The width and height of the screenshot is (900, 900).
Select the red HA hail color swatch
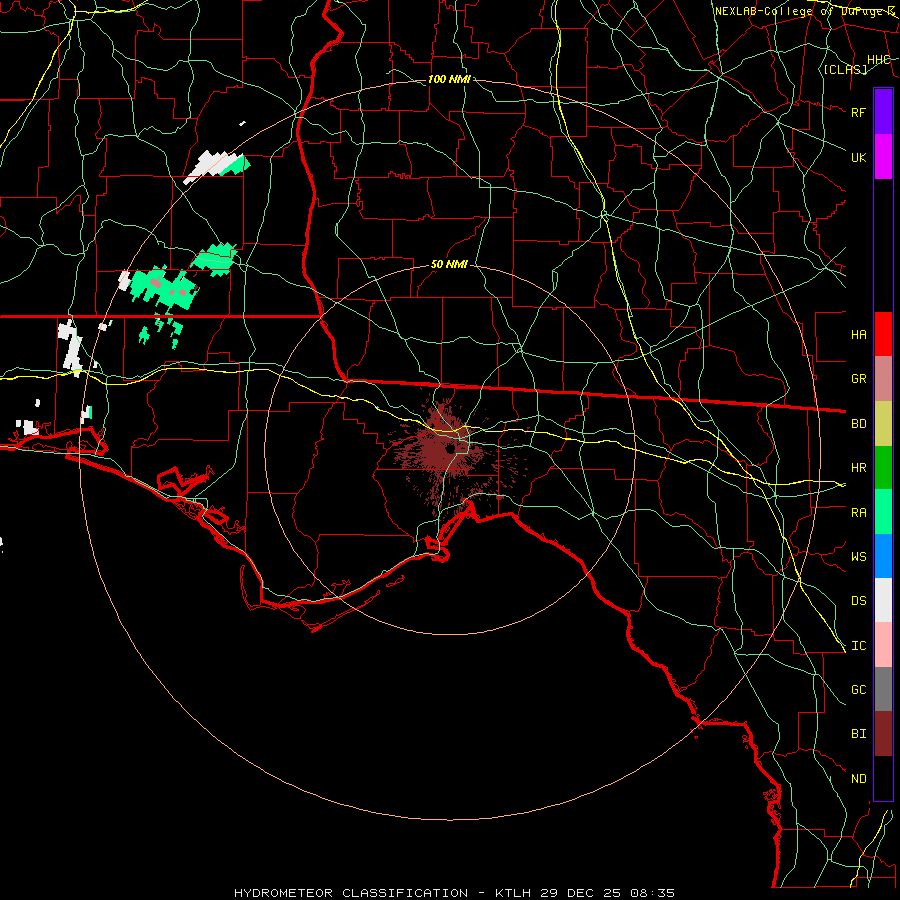(x=883, y=334)
